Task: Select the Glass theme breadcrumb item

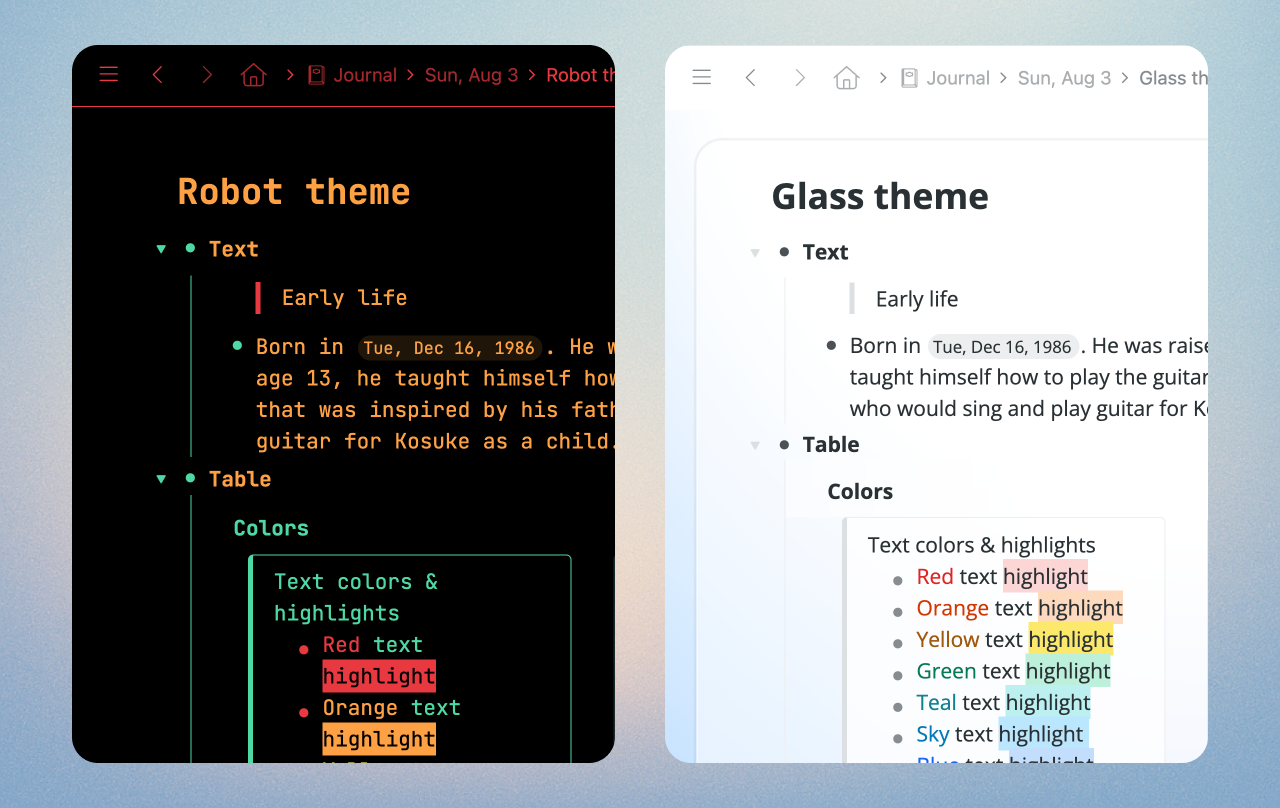Action: click(x=1173, y=77)
